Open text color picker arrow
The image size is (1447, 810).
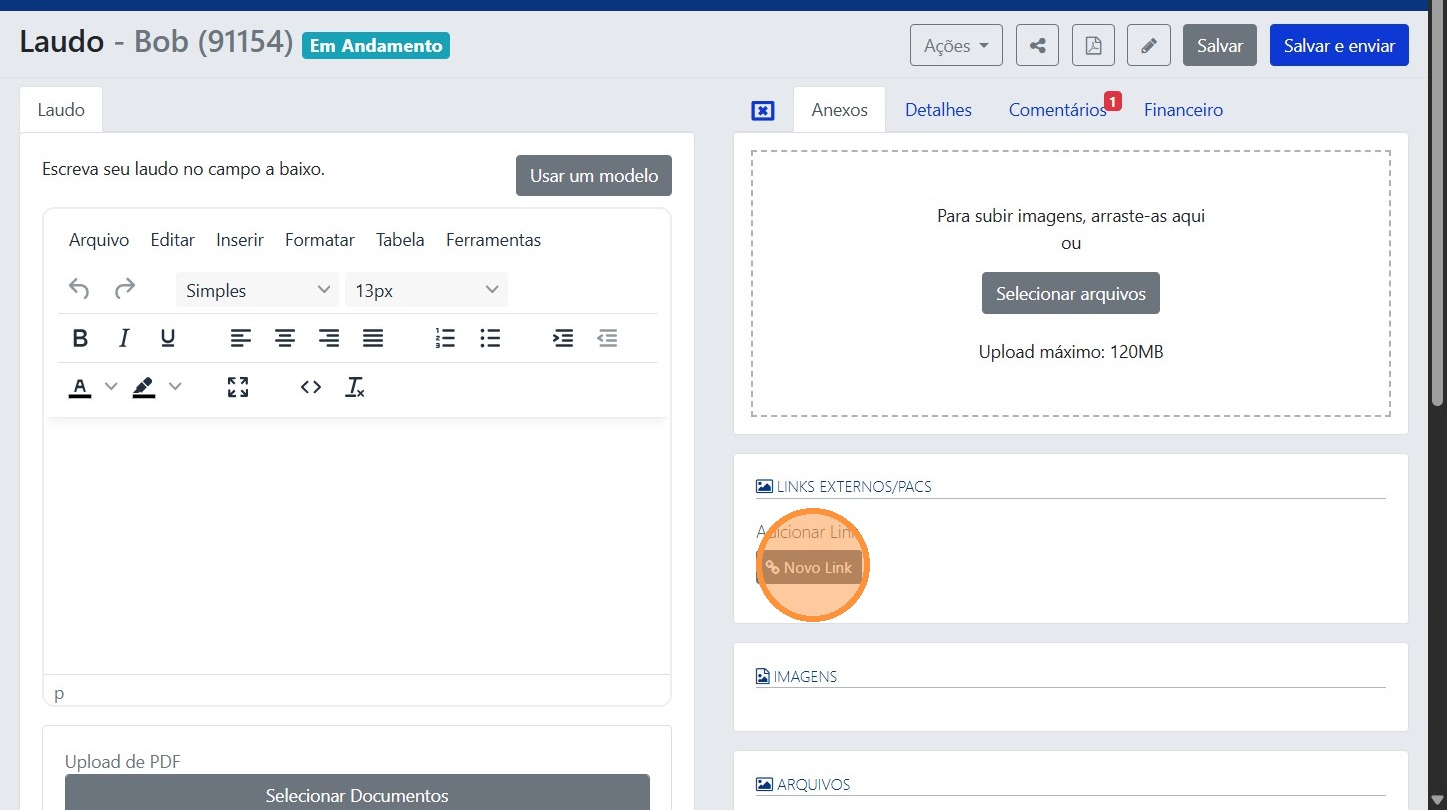(111, 387)
